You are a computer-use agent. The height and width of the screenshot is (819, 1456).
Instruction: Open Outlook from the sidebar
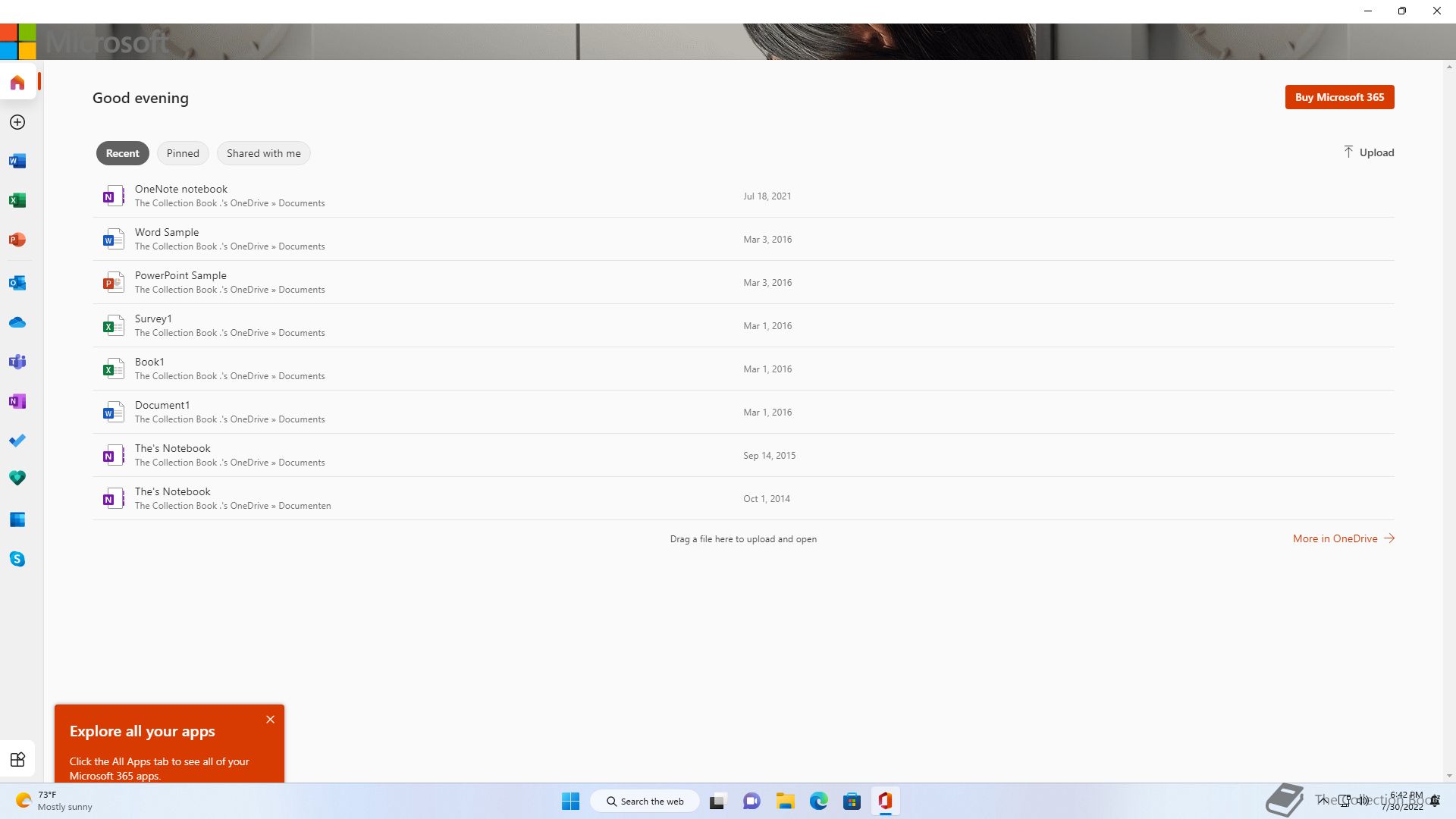tap(17, 283)
